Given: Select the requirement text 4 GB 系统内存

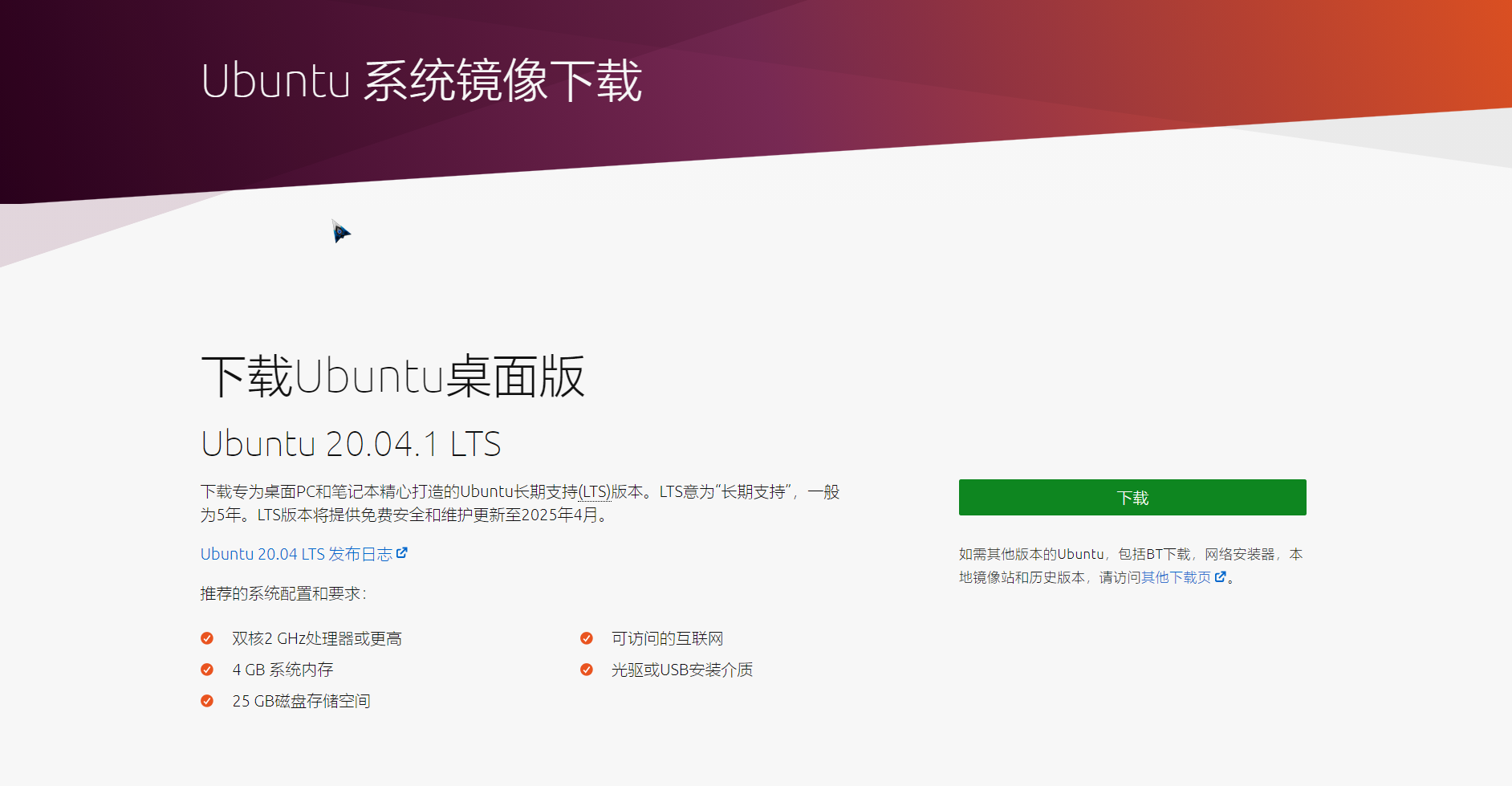Looking at the screenshot, I should pyautogui.click(x=283, y=669).
